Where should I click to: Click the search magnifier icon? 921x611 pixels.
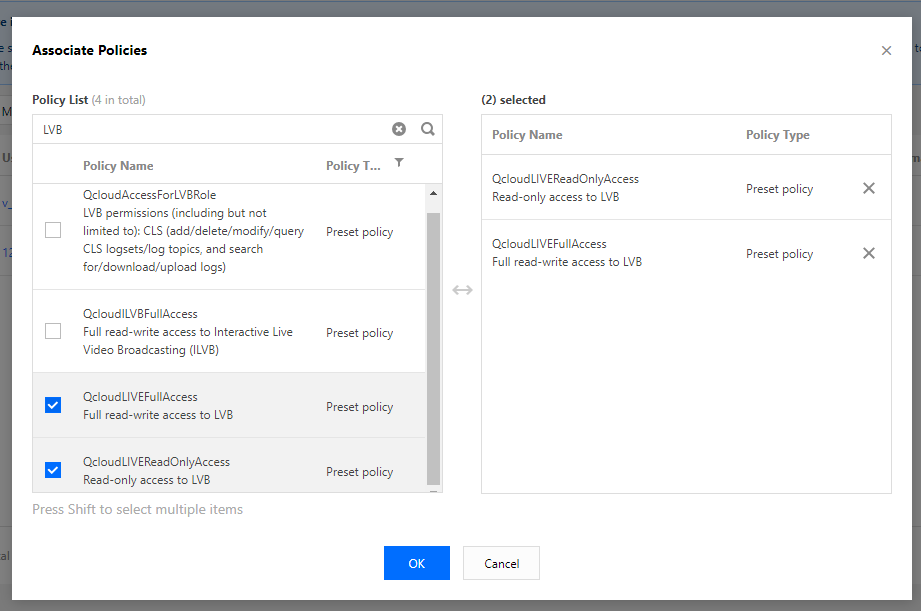[428, 129]
